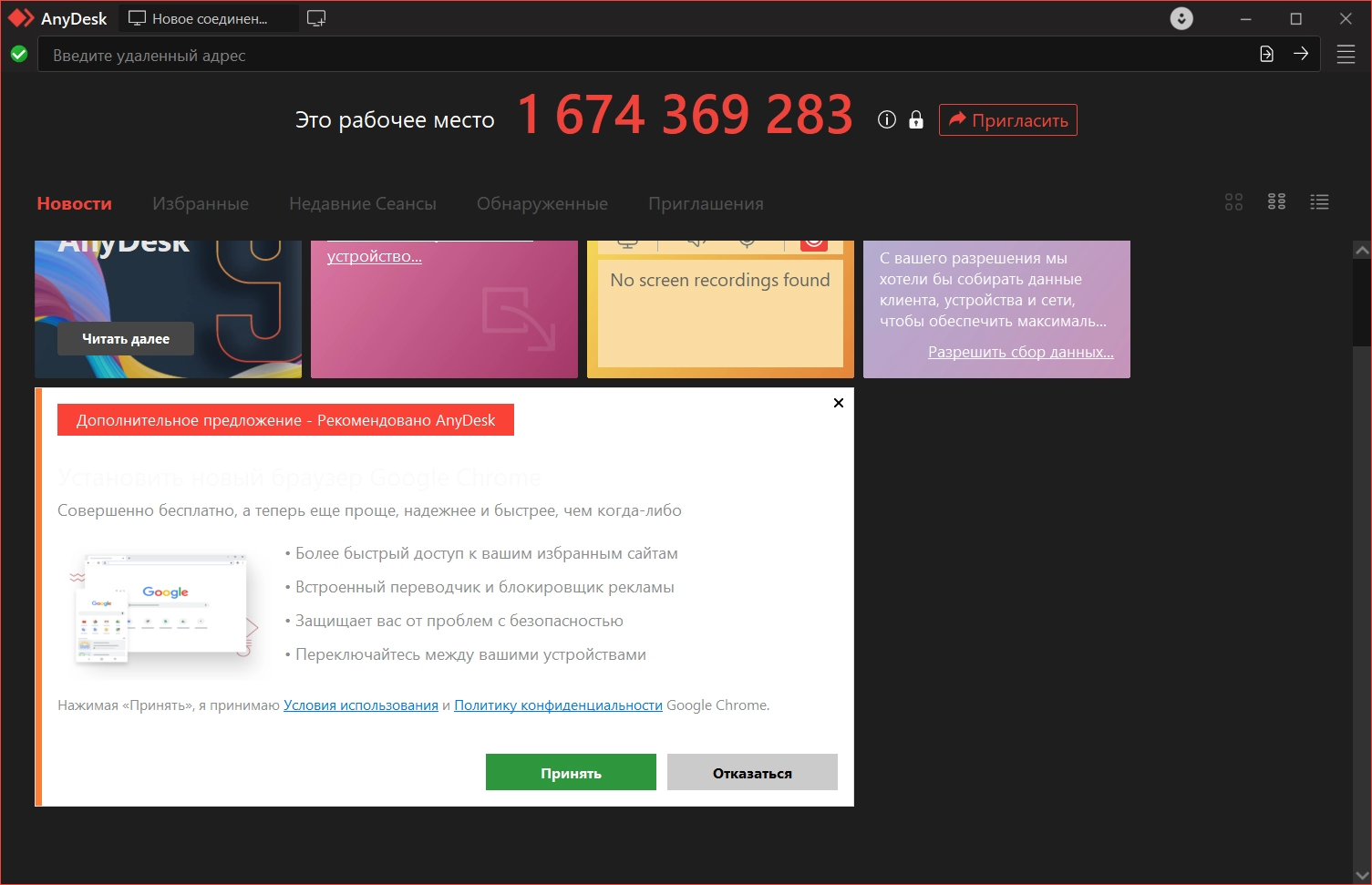This screenshot has height=885, width=1372.
Task: Click the lock icon beside the workplace ID
Action: [x=916, y=119]
